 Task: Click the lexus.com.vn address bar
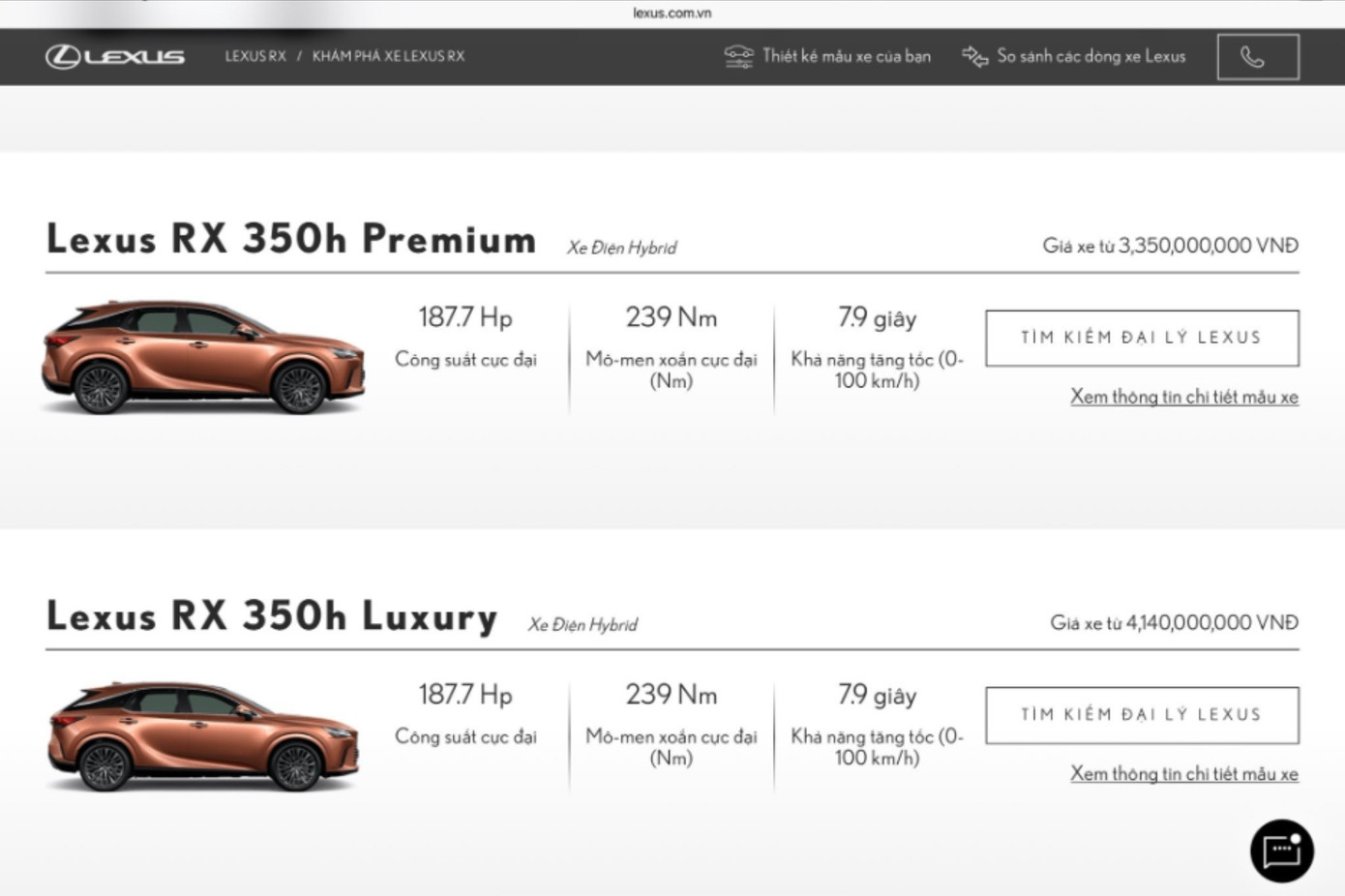(672, 13)
